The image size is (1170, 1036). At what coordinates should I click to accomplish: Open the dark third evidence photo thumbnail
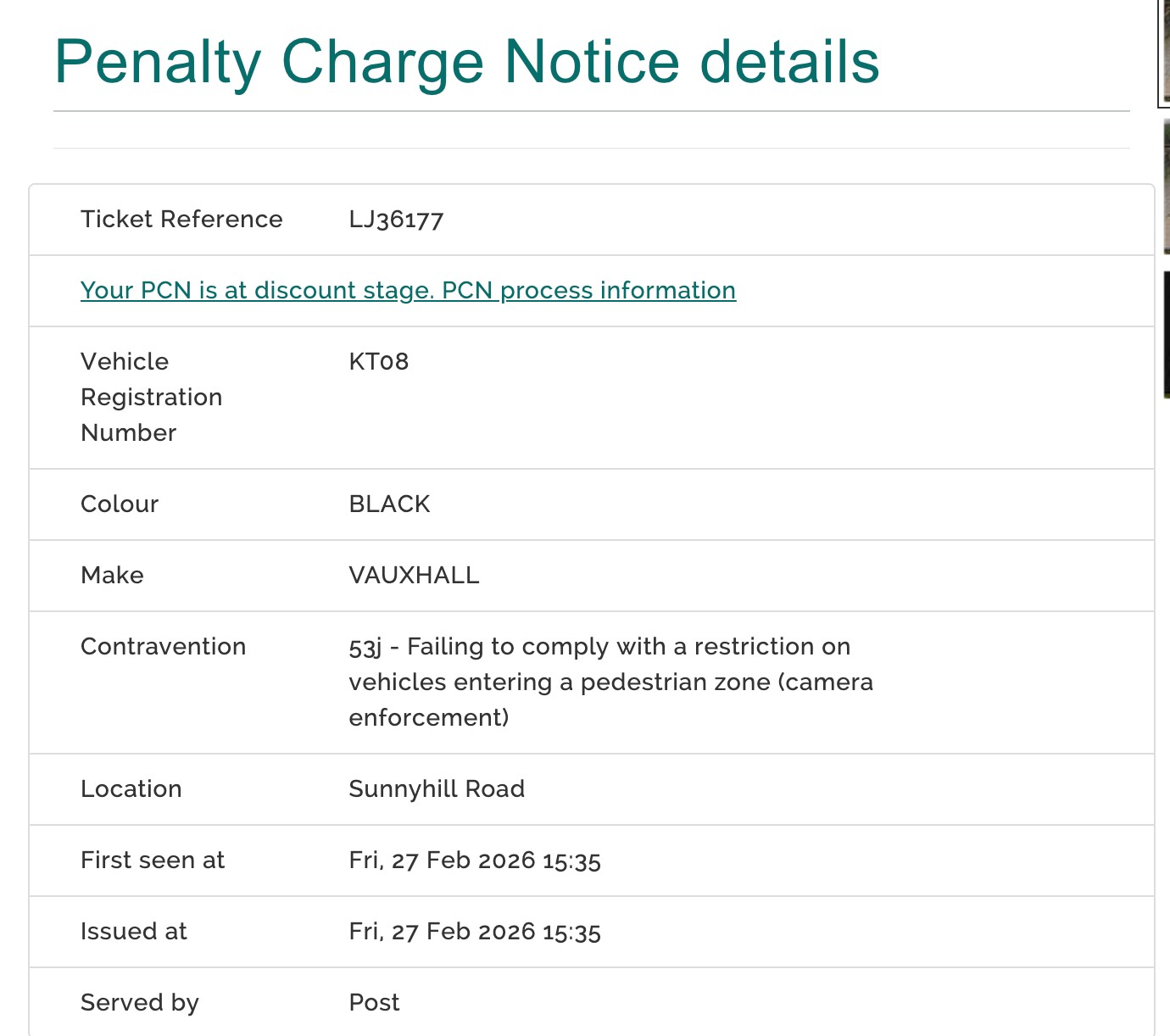pos(1167,334)
